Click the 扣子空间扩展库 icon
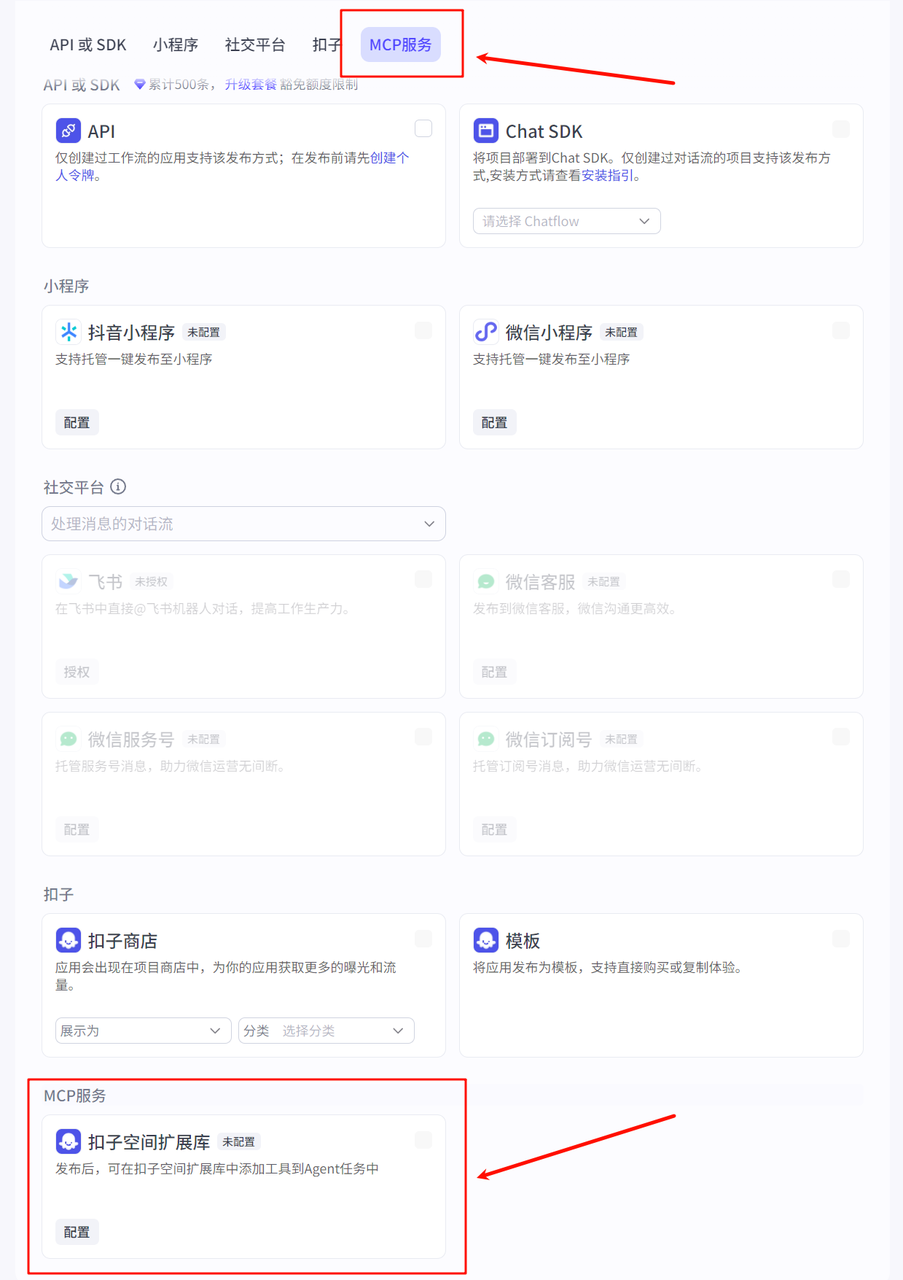Screen dimensions: 903x1280 (68, 1141)
